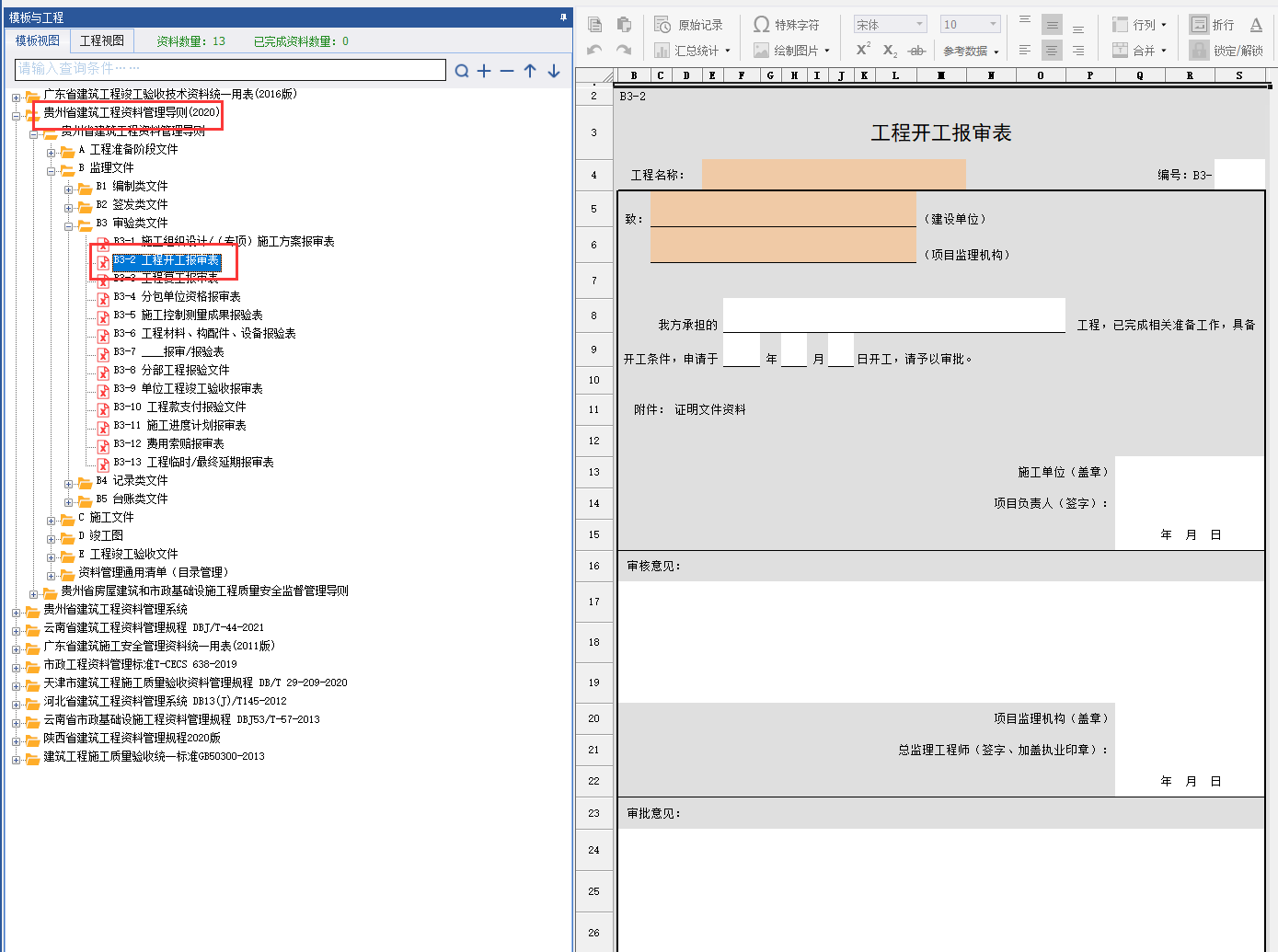Click the 编号 B3- number cell
The width and height of the screenshot is (1278, 952).
click(x=1239, y=175)
